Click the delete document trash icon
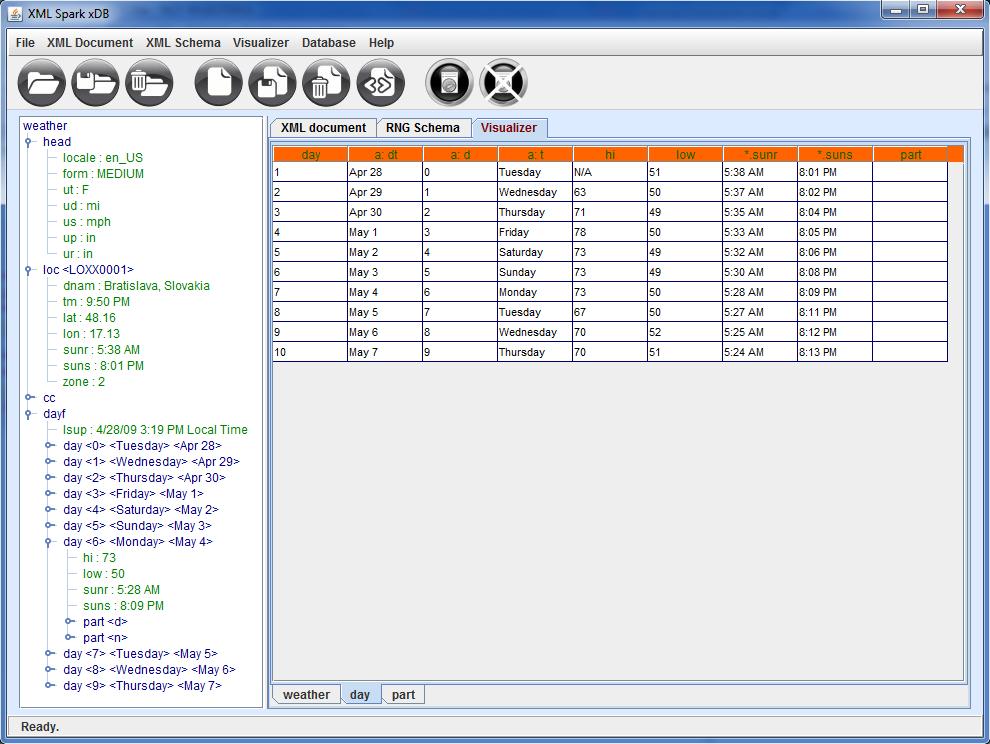This screenshot has width=990, height=744. click(326, 83)
